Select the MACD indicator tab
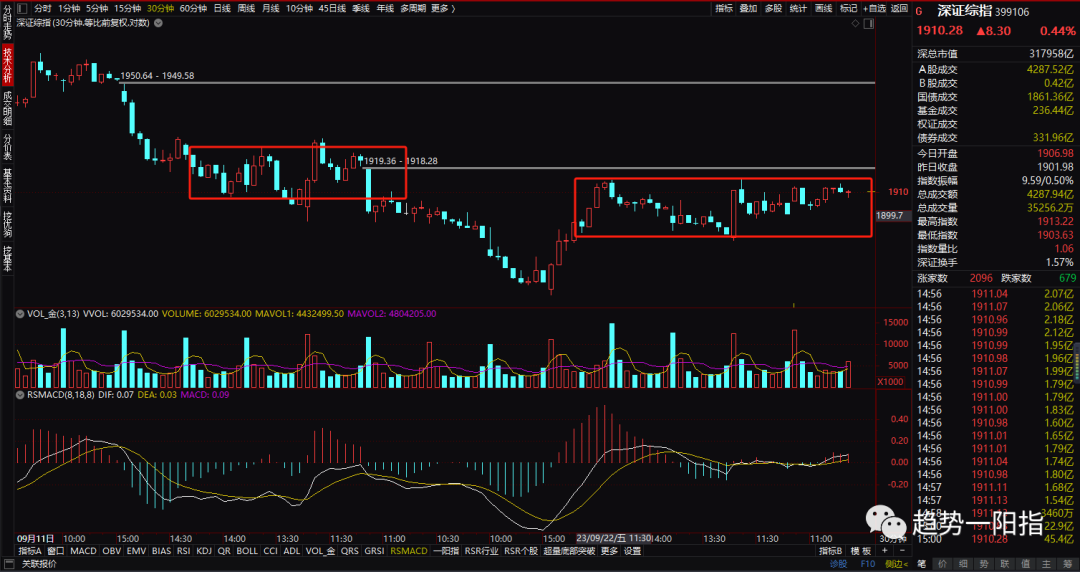 (x=83, y=551)
